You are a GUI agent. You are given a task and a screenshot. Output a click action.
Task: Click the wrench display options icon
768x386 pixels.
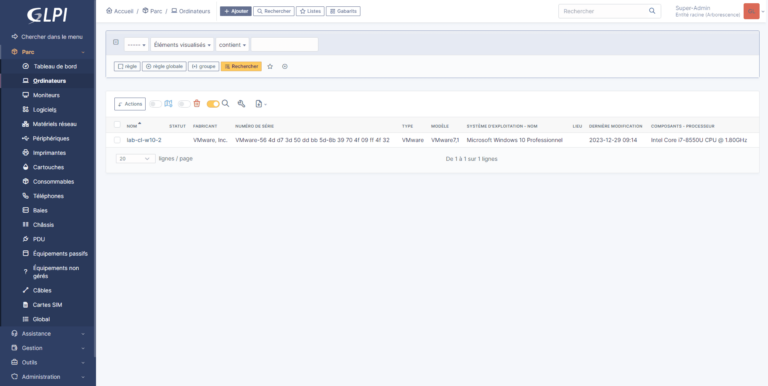pos(241,103)
